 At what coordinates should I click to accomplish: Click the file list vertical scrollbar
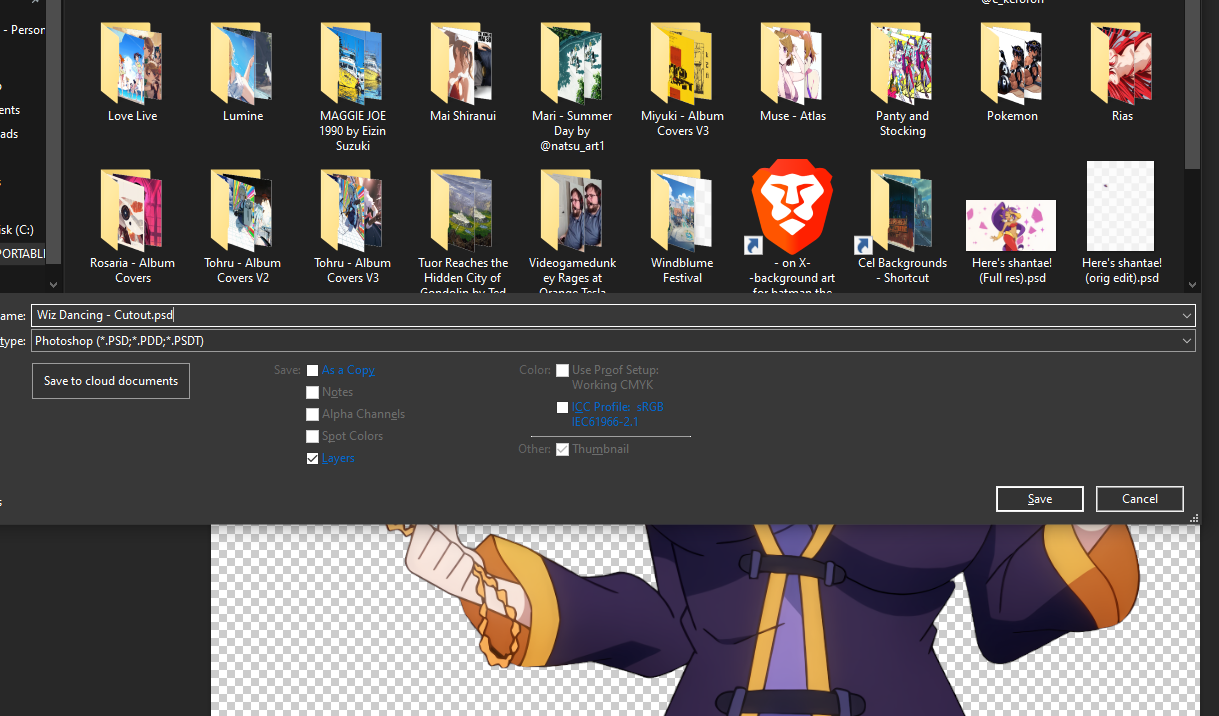(x=1192, y=84)
